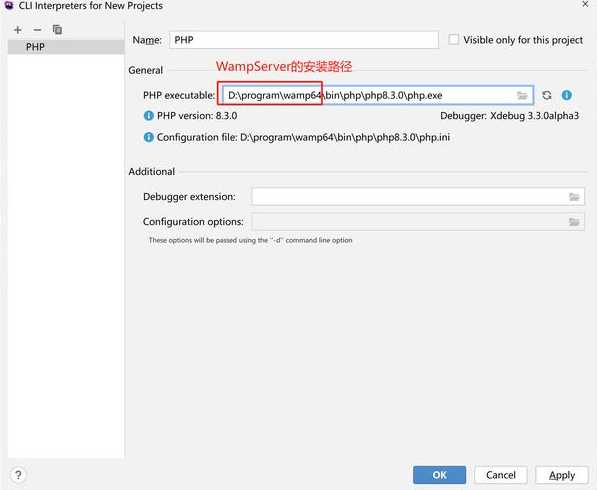This screenshot has height=490, width=597.
Task: Copy the selected interpreter configuration
Action: point(57,29)
